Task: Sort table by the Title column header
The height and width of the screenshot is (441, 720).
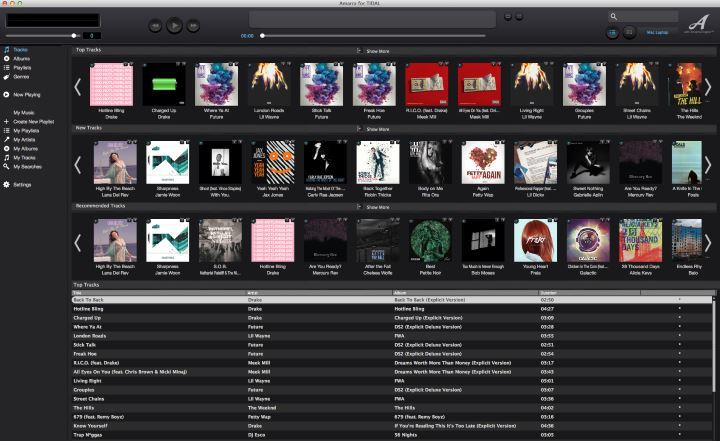Action: (x=159, y=293)
